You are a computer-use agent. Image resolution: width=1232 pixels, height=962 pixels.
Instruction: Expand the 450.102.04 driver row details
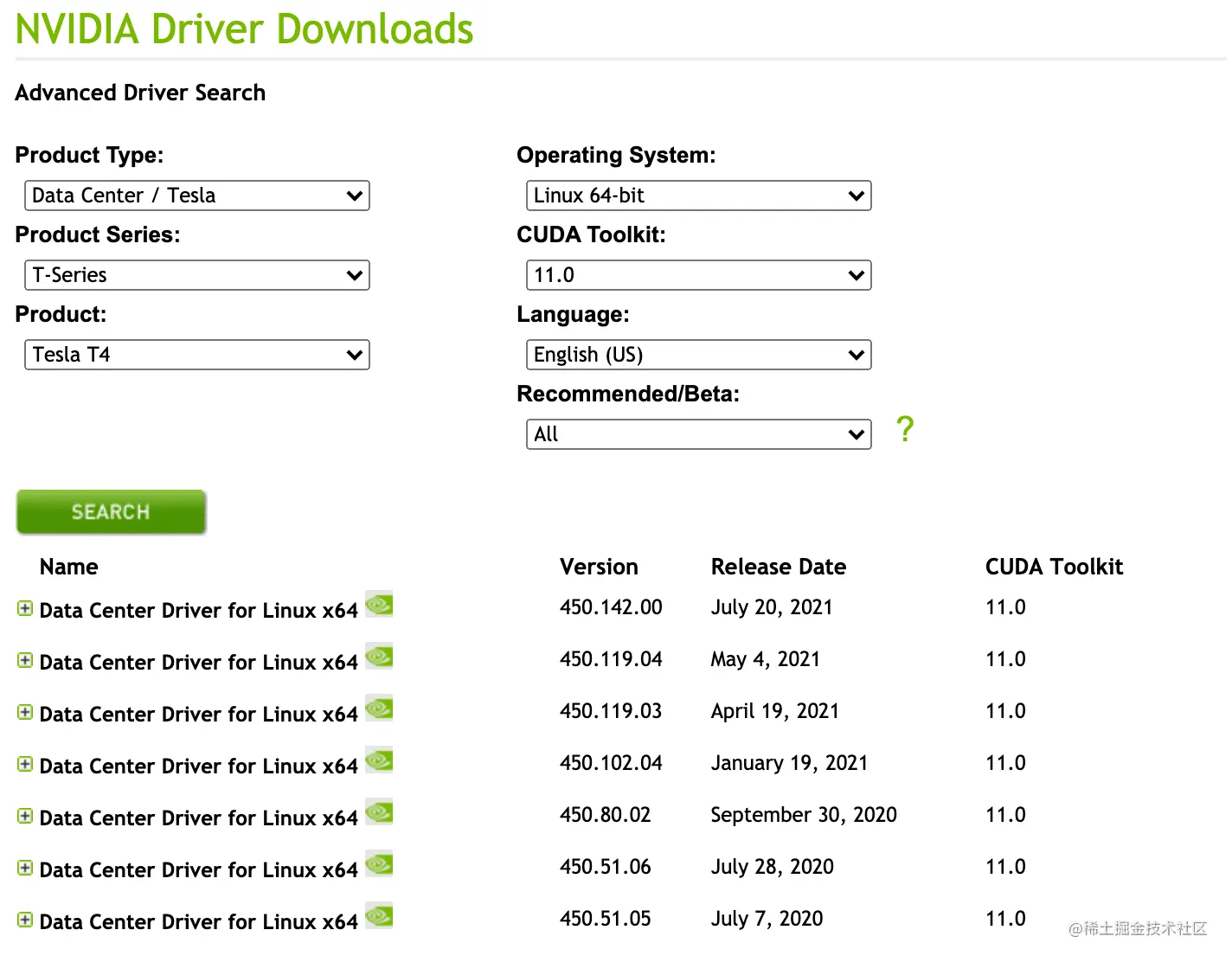(25, 765)
